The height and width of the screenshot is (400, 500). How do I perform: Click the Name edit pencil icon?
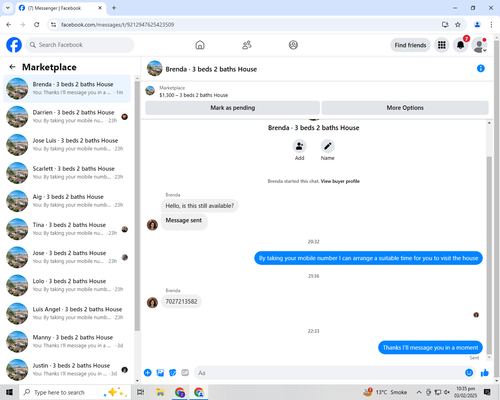tap(327, 146)
